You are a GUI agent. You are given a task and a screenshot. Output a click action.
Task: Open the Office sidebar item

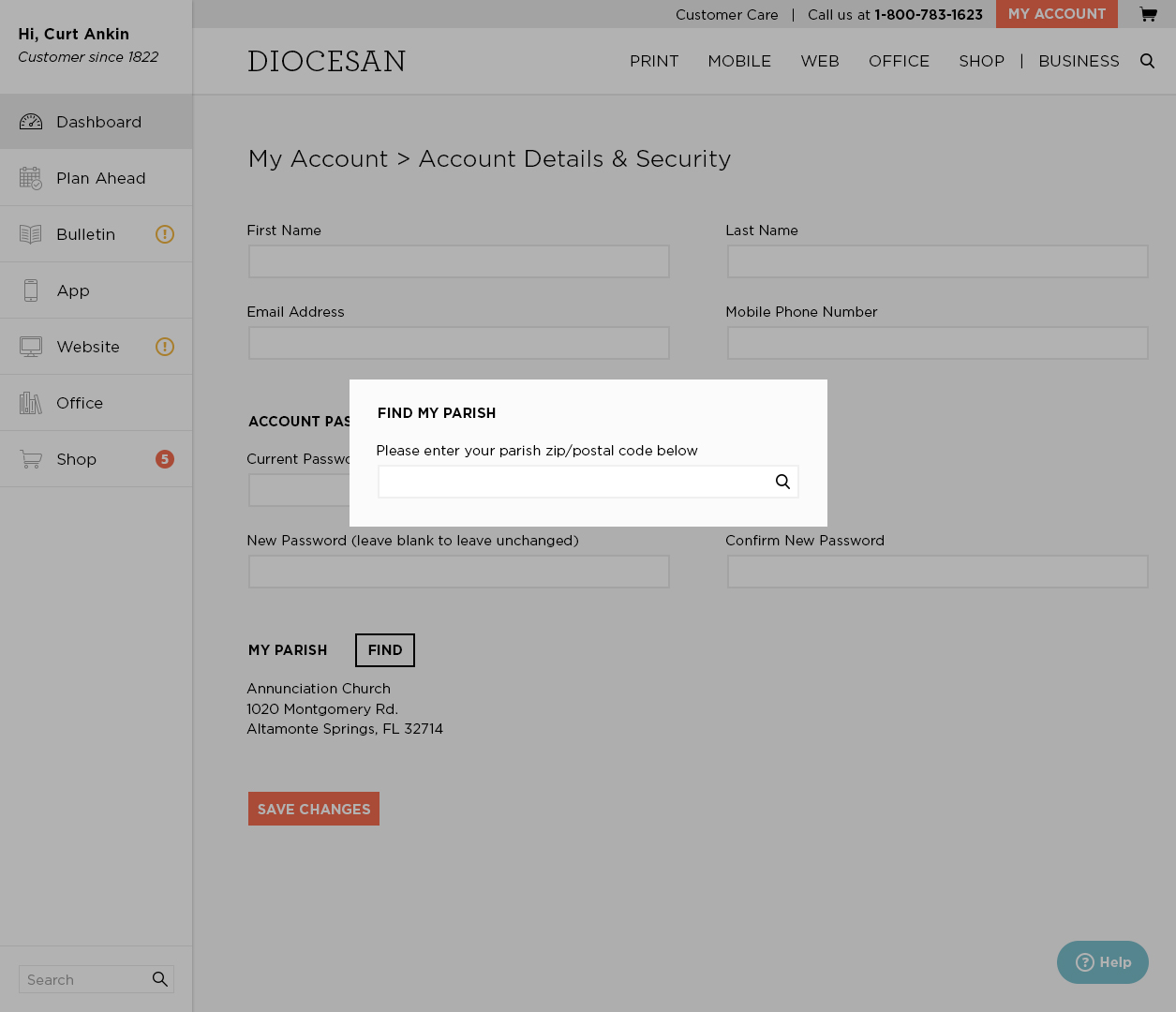click(x=80, y=403)
